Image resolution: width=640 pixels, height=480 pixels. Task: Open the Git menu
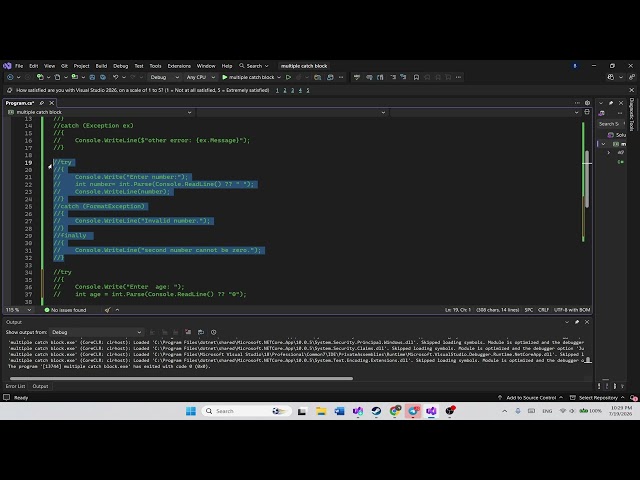[x=64, y=66]
